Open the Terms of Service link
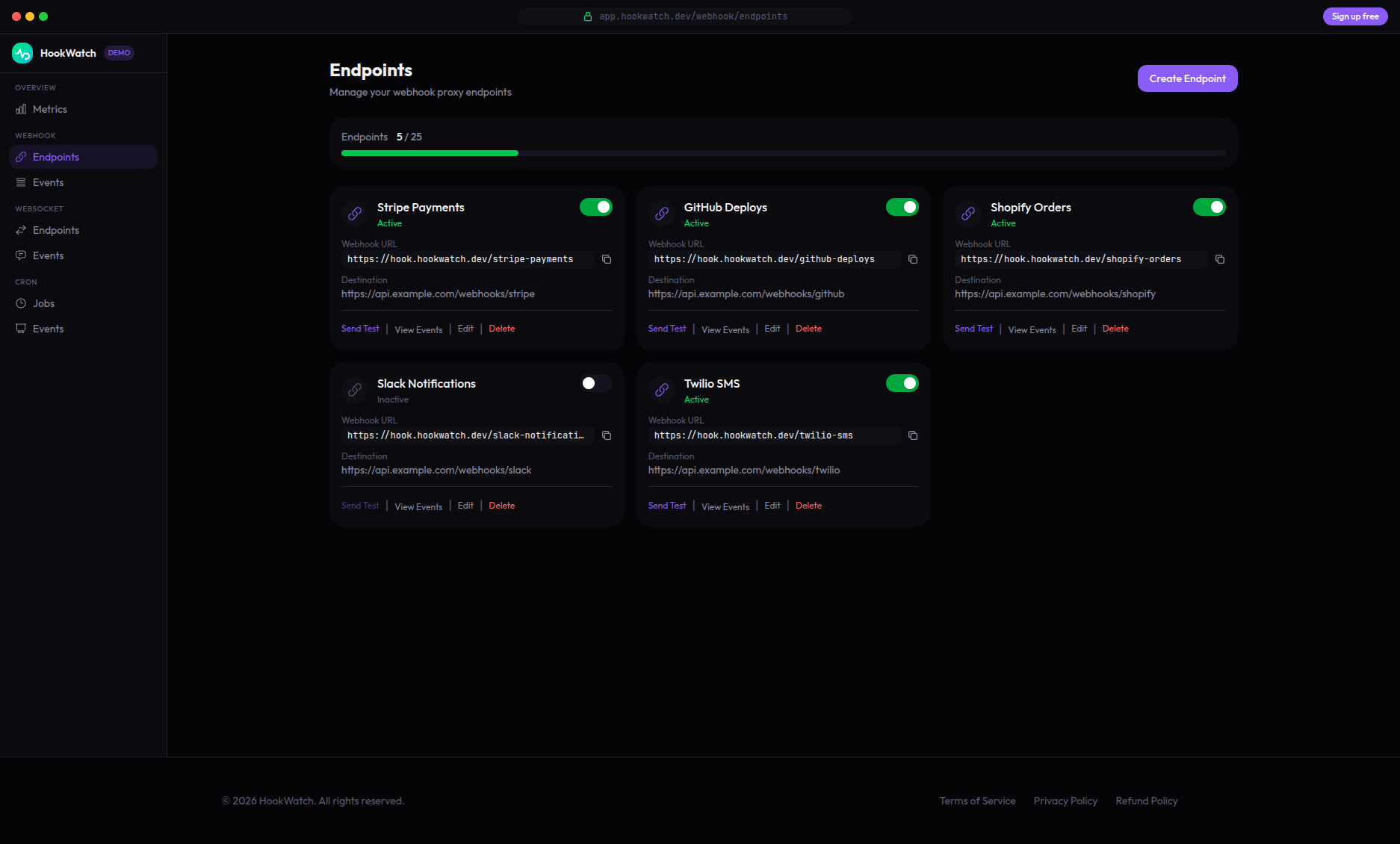 click(x=977, y=801)
